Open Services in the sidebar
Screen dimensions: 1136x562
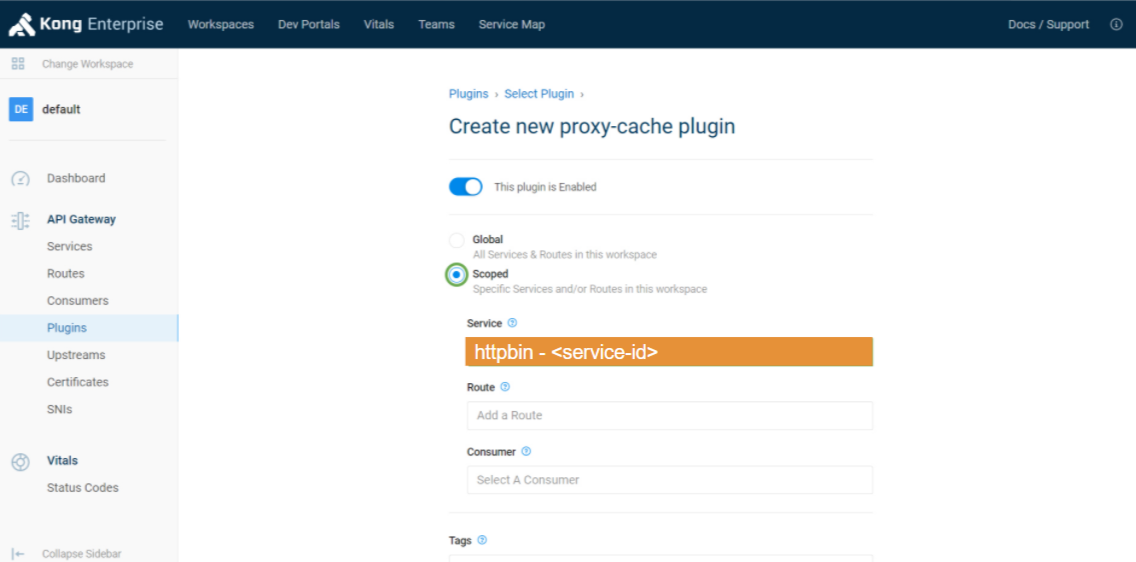pyautogui.click(x=70, y=246)
